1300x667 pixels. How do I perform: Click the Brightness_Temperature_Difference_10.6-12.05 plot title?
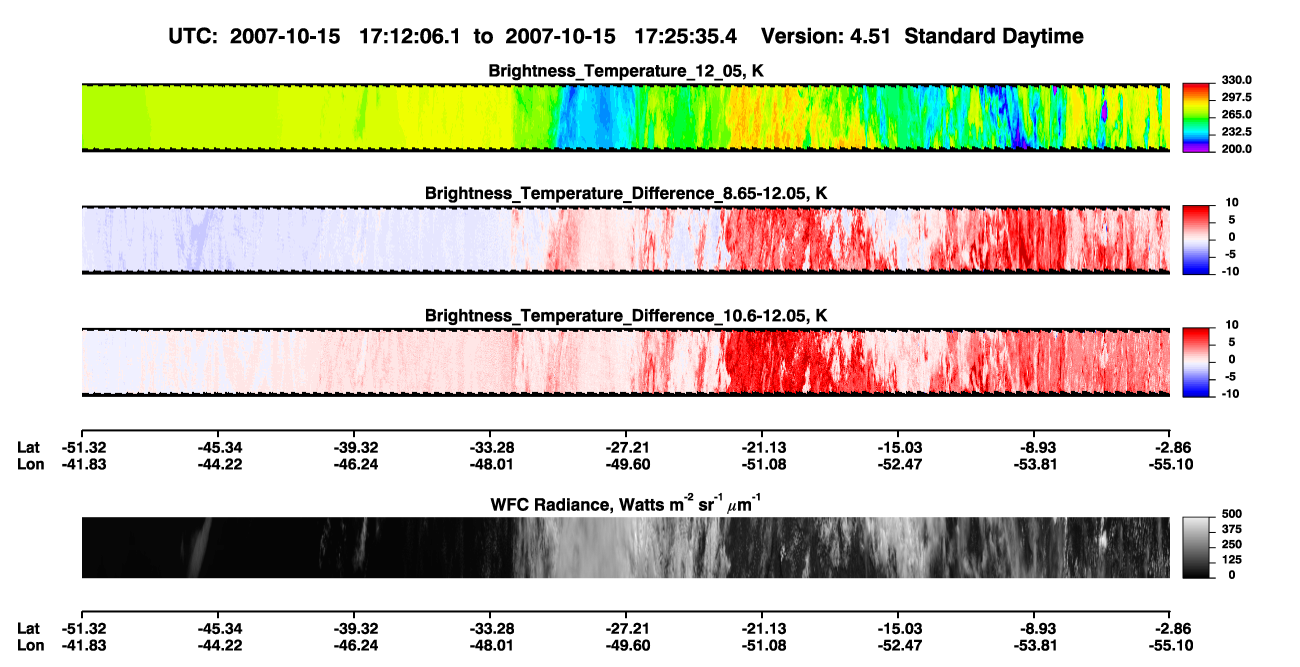pyautogui.click(x=626, y=316)
